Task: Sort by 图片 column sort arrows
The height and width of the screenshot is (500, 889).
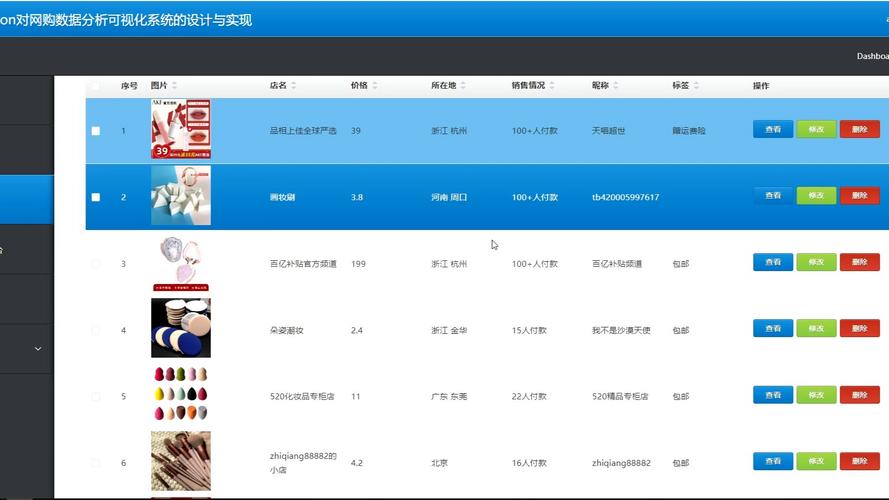Action: (x=175, y=86)
